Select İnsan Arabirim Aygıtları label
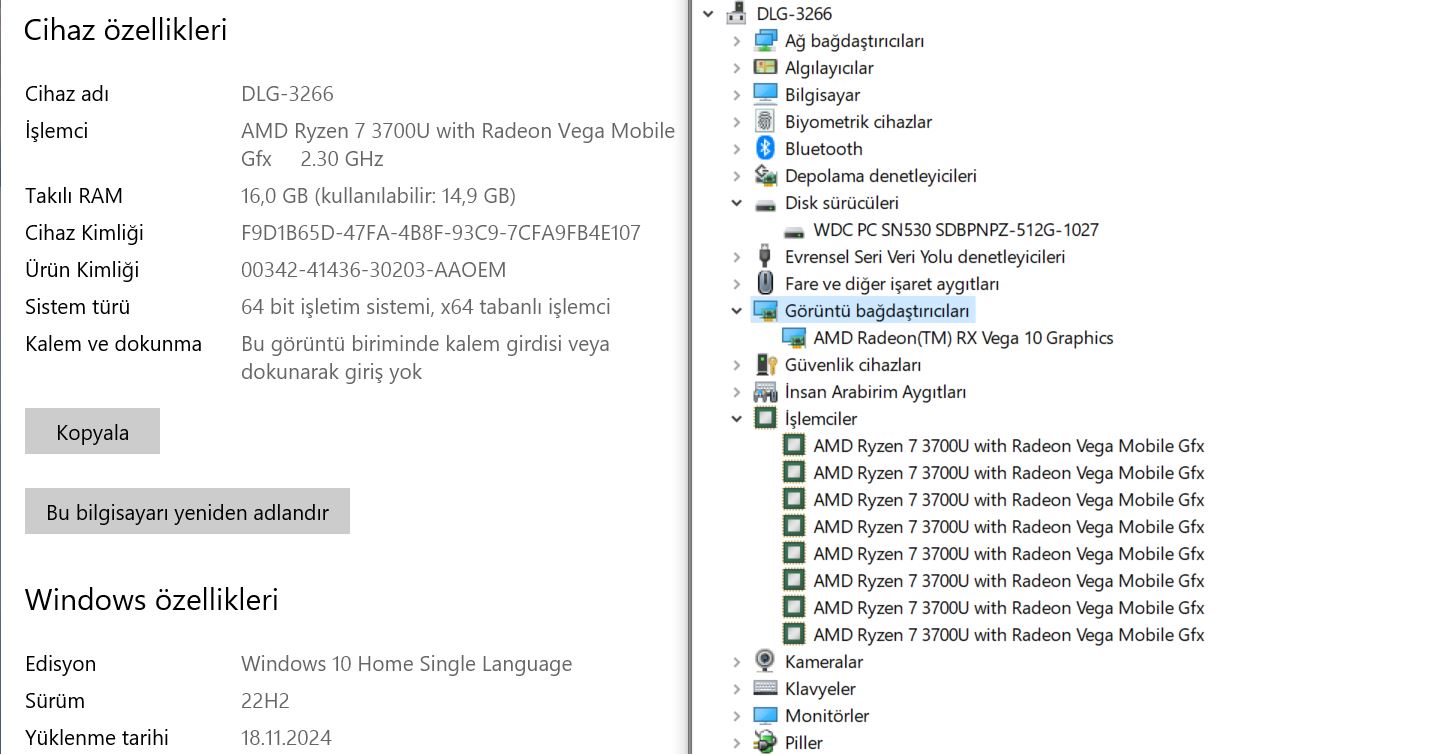 pos(875,392)
